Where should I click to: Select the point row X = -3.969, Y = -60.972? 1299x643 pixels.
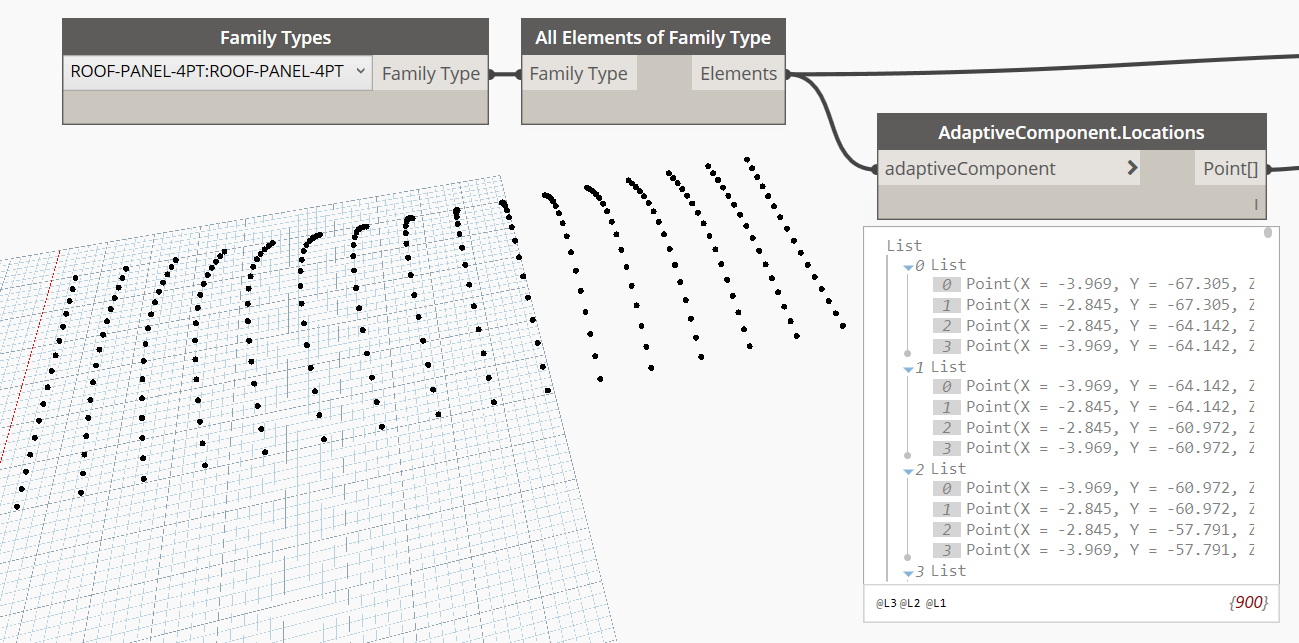(x=1093, y=488)
